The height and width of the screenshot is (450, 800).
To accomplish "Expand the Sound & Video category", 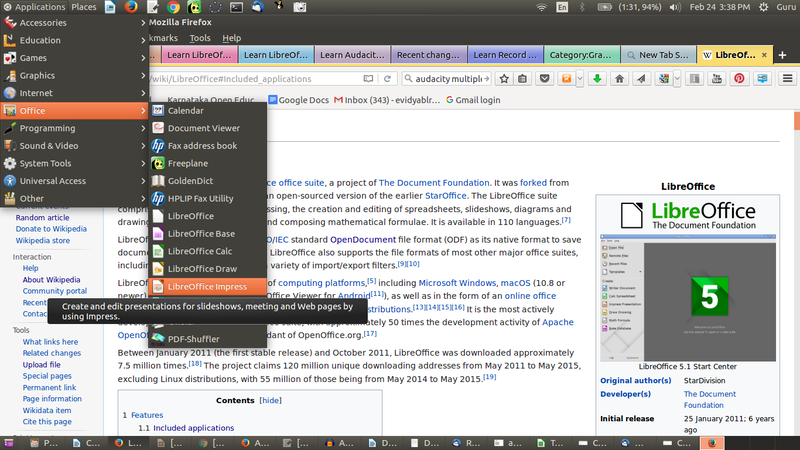I will pyautogui.click(x=74, y=146).
